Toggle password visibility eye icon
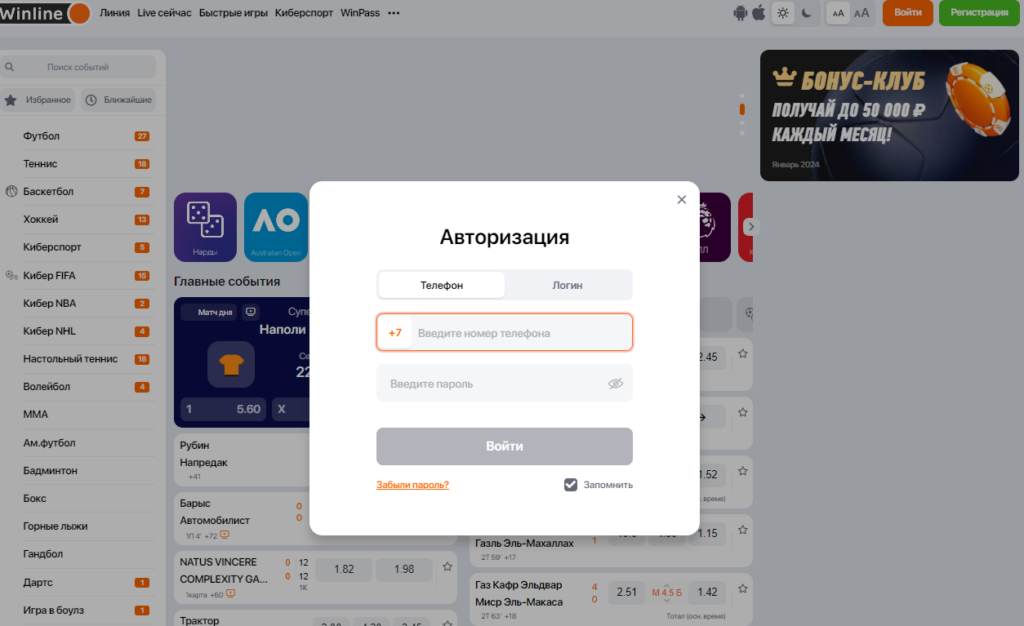This screenshot has width=1024, height=626. click(615, 384)
